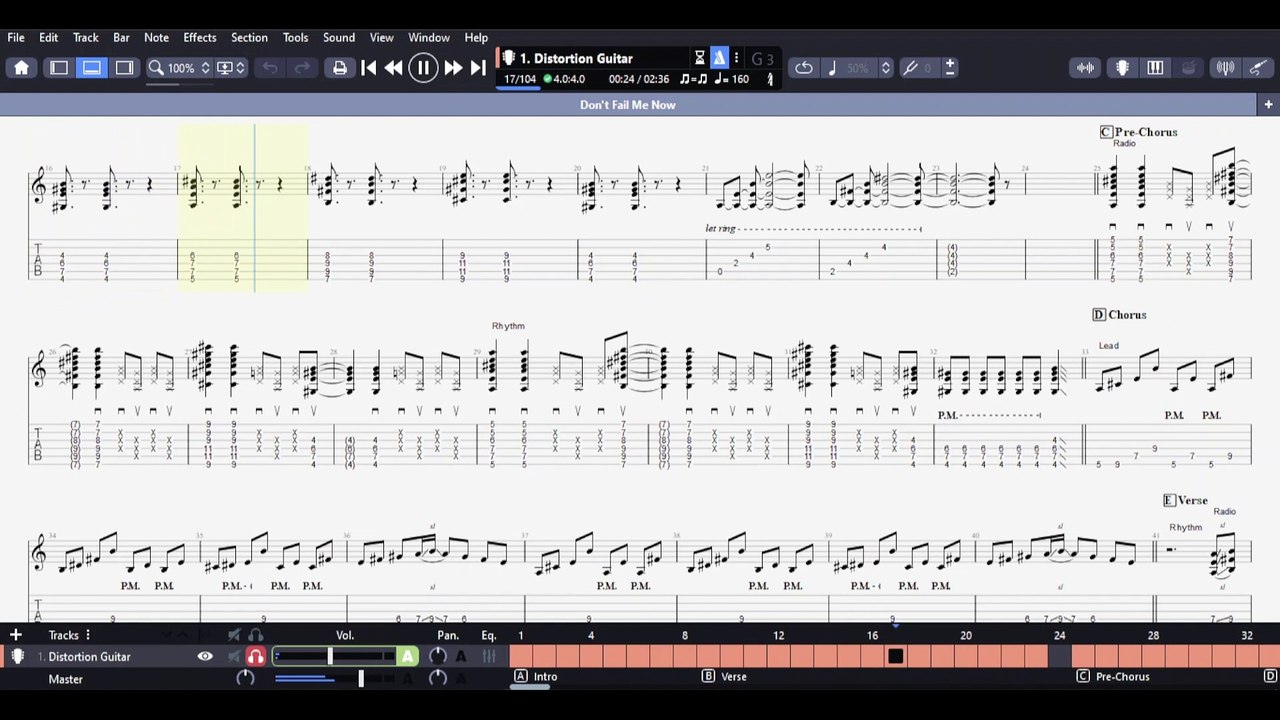Open the Tracks options menu
Image resolution: width=1280 pixels, height=720 pixels.
point(88,635)
